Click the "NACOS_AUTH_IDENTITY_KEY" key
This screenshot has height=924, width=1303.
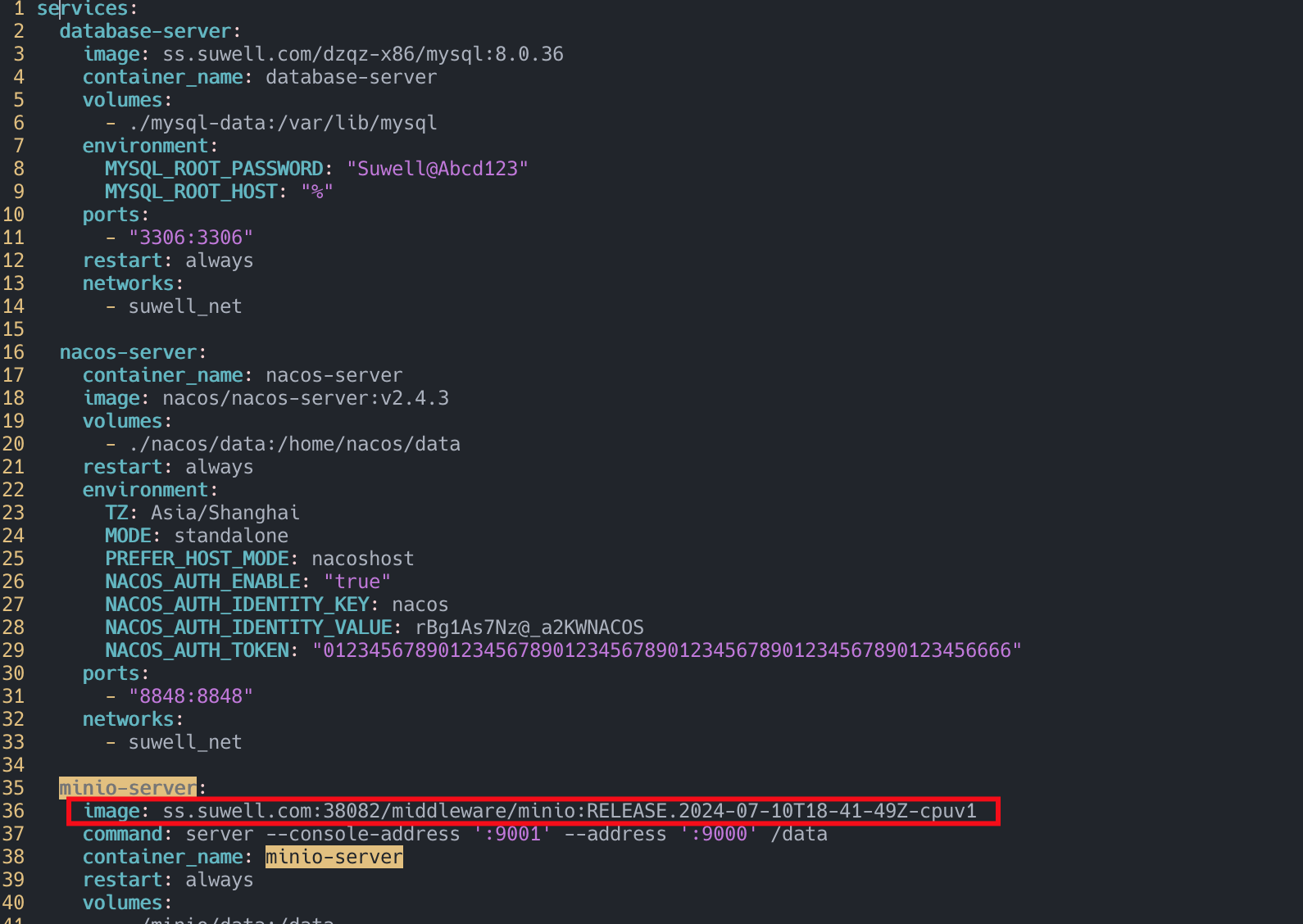pyautogui.click(x=237, y=605)
